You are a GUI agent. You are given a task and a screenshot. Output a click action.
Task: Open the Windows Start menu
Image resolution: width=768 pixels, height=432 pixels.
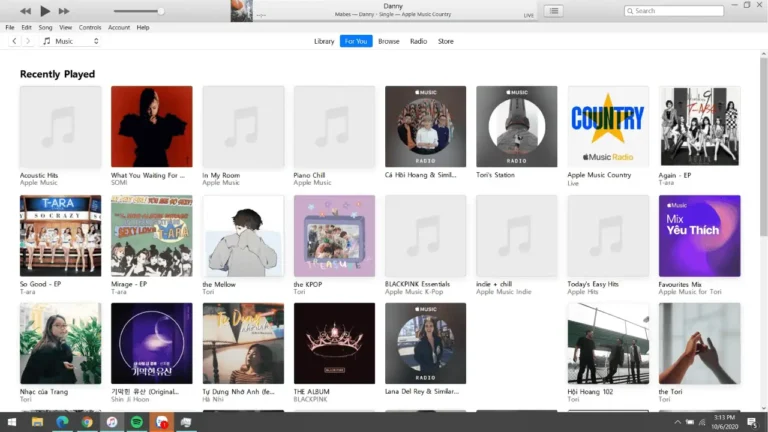click(12, 422)
